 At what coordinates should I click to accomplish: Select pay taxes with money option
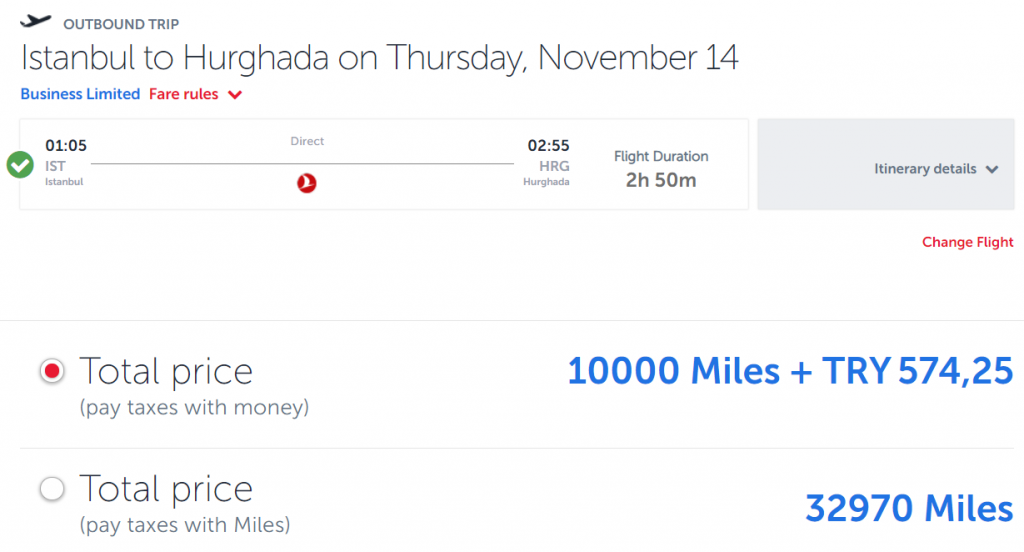[52, 371]
